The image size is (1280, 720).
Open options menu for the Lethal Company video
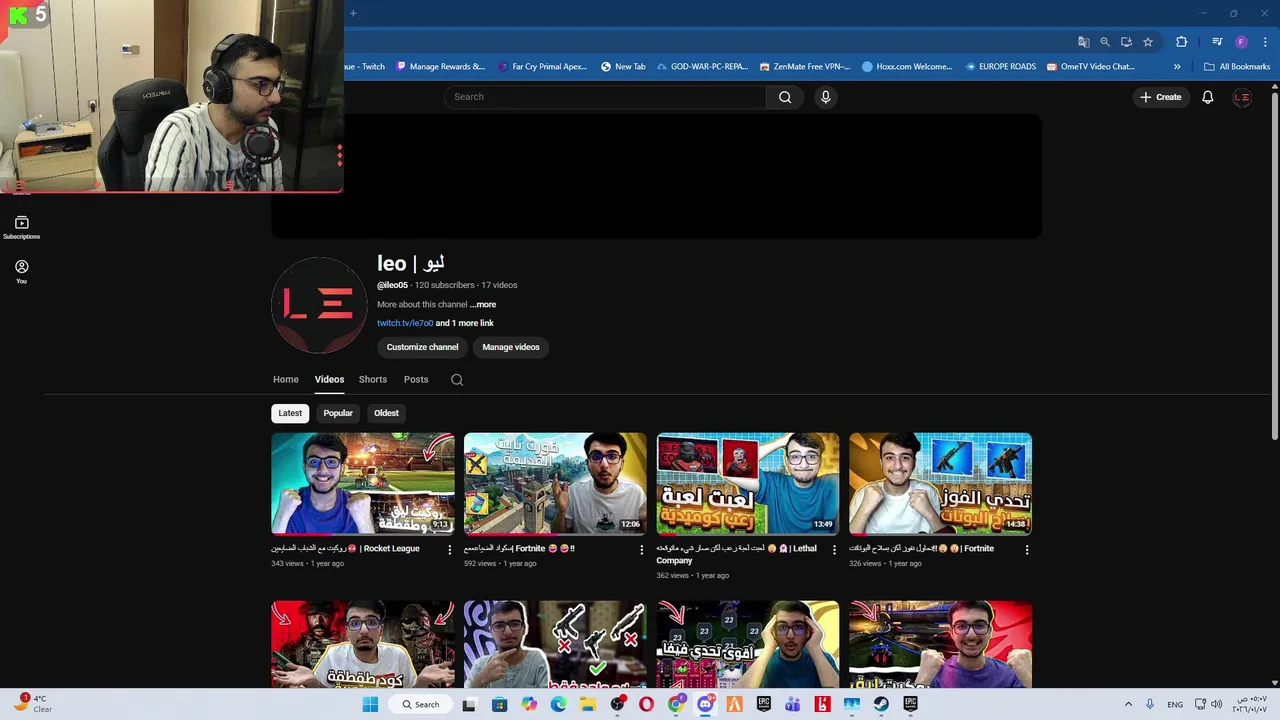[x=834, y=549]
